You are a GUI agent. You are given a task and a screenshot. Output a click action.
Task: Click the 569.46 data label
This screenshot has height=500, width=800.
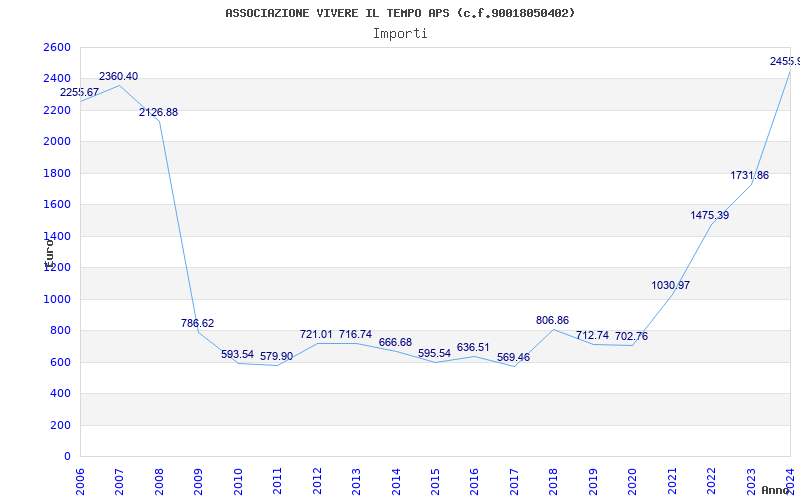513,358
